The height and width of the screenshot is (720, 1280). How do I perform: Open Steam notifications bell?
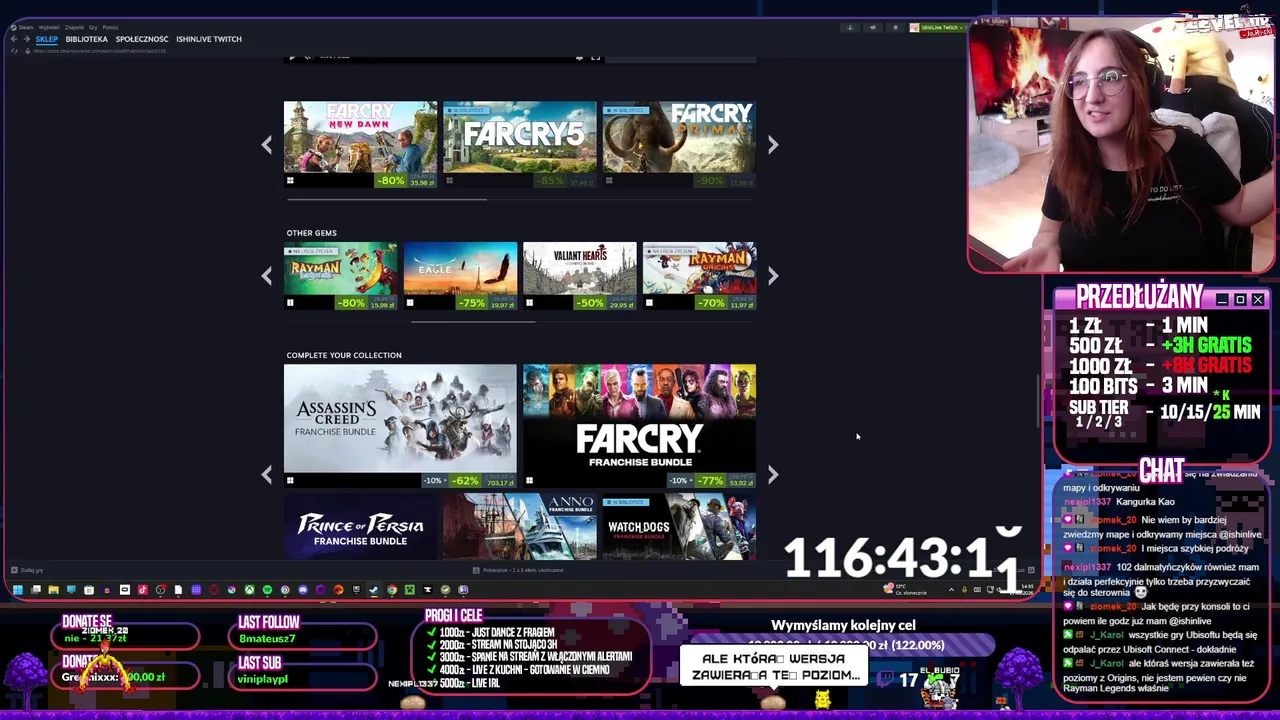(x=895, y=27)
